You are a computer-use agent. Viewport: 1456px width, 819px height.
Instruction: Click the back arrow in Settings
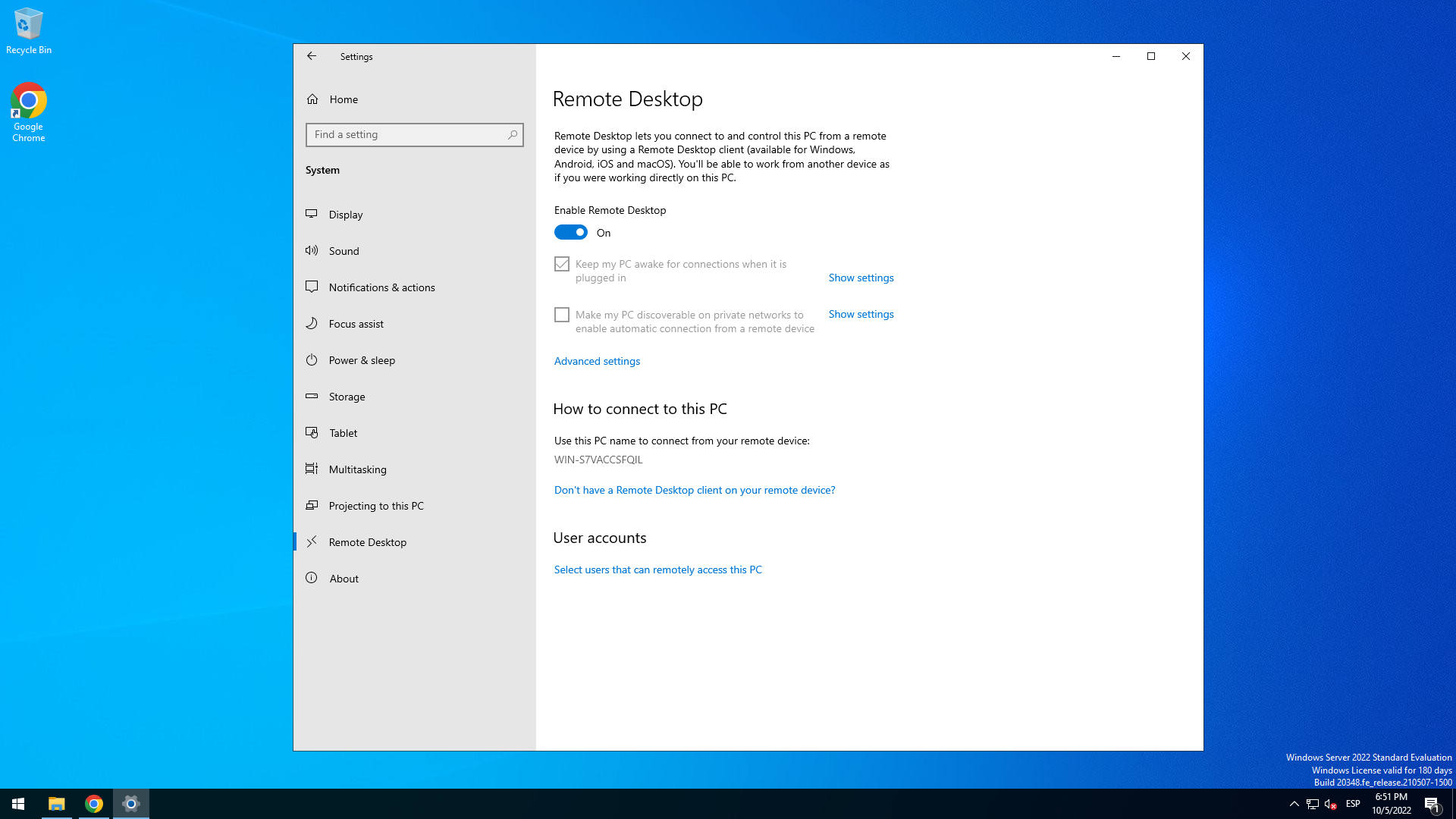(x=312, y=56)
